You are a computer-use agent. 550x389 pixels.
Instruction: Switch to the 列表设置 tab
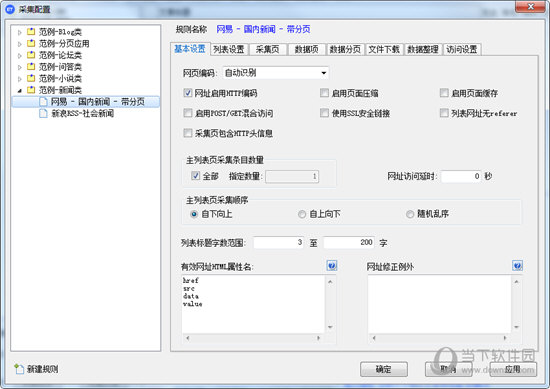coord(229,49)
